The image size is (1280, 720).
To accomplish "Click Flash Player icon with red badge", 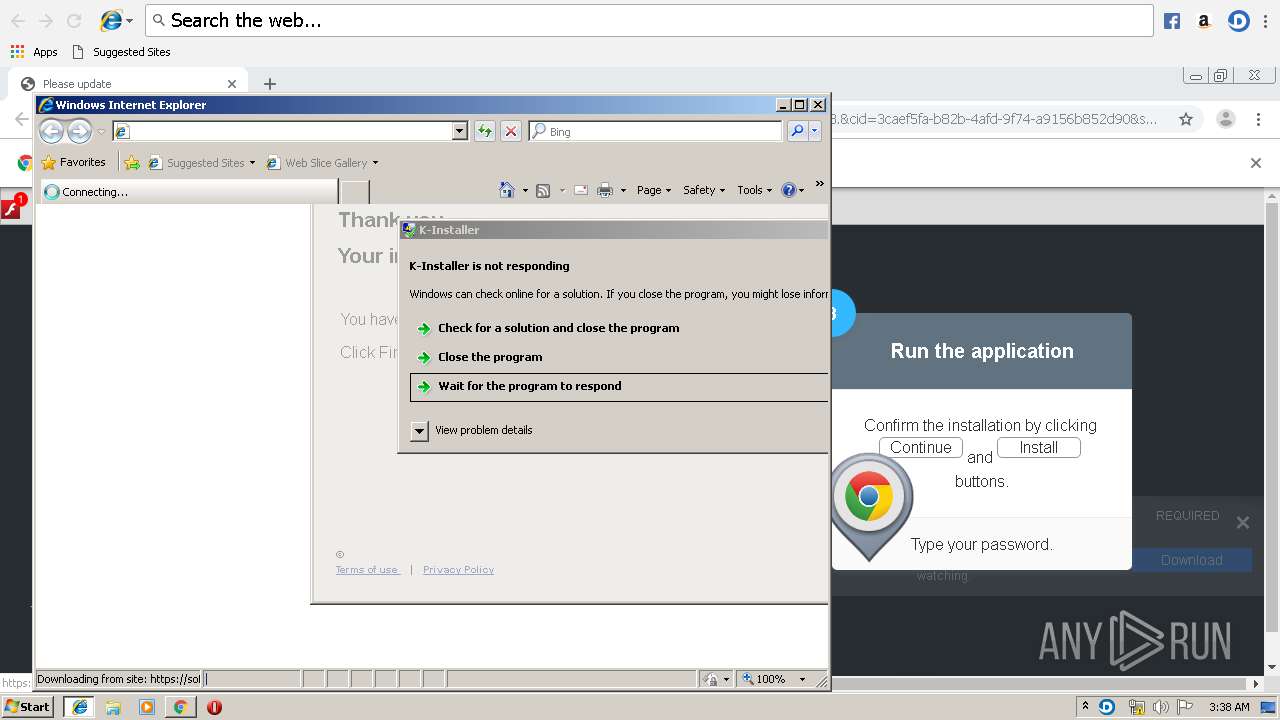I will tap(13, 208).
